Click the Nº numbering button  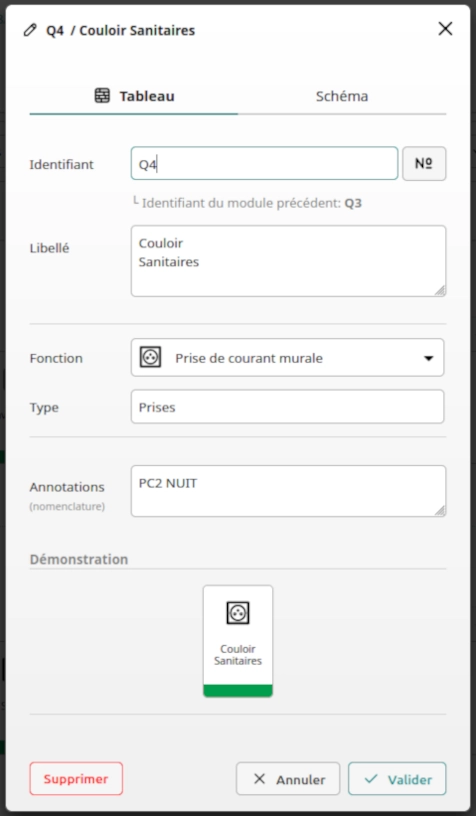(x=424, y=163)
